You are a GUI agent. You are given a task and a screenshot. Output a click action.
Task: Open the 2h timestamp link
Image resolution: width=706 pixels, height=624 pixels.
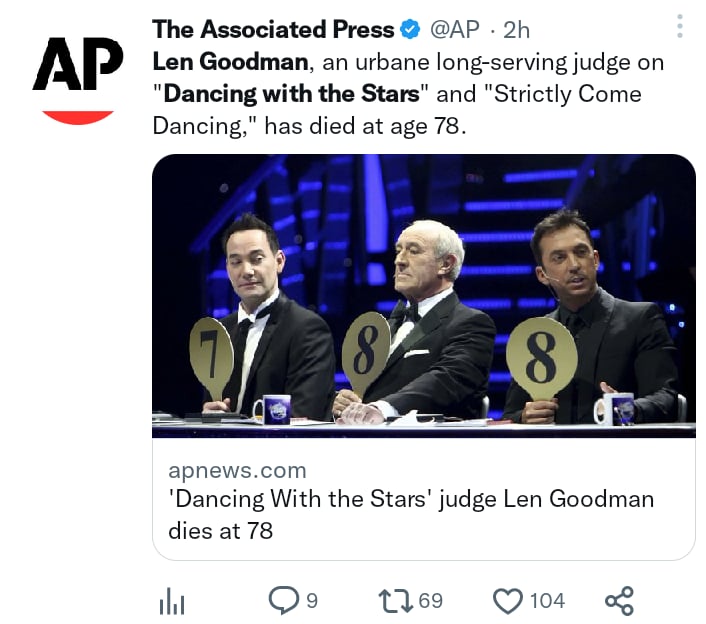click(516, 31)
